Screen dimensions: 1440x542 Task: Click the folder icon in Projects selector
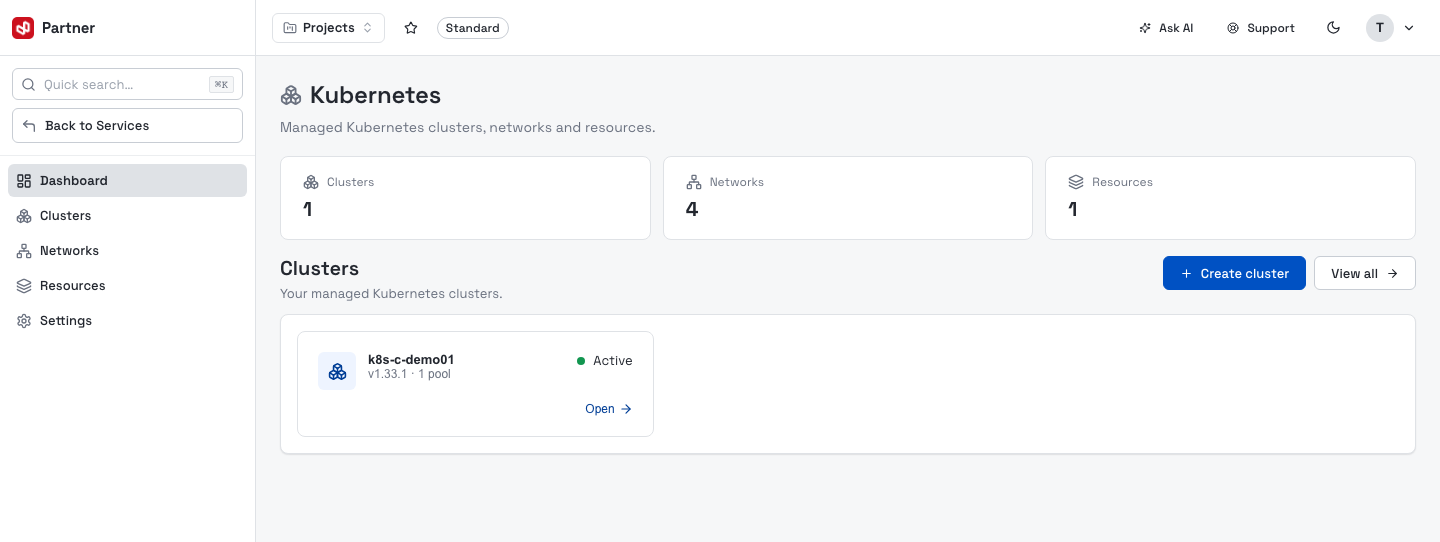pyautogui.click(x=290, y=28)
